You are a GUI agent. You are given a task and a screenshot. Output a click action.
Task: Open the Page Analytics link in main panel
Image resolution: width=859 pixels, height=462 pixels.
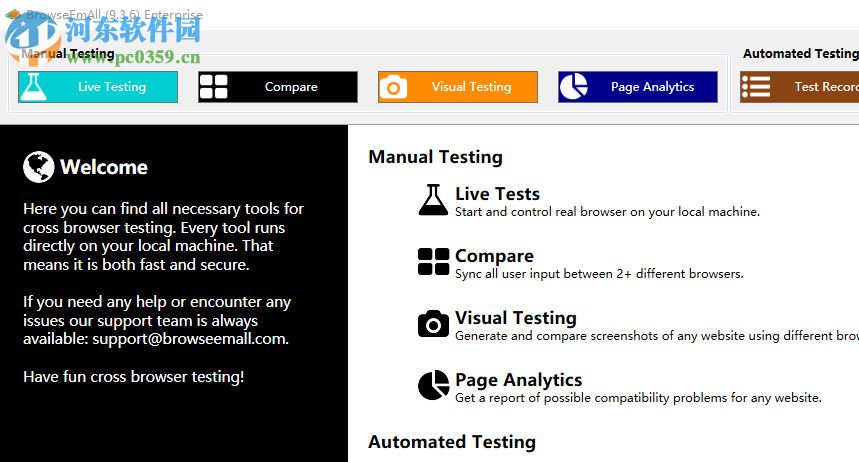[518, 379]
